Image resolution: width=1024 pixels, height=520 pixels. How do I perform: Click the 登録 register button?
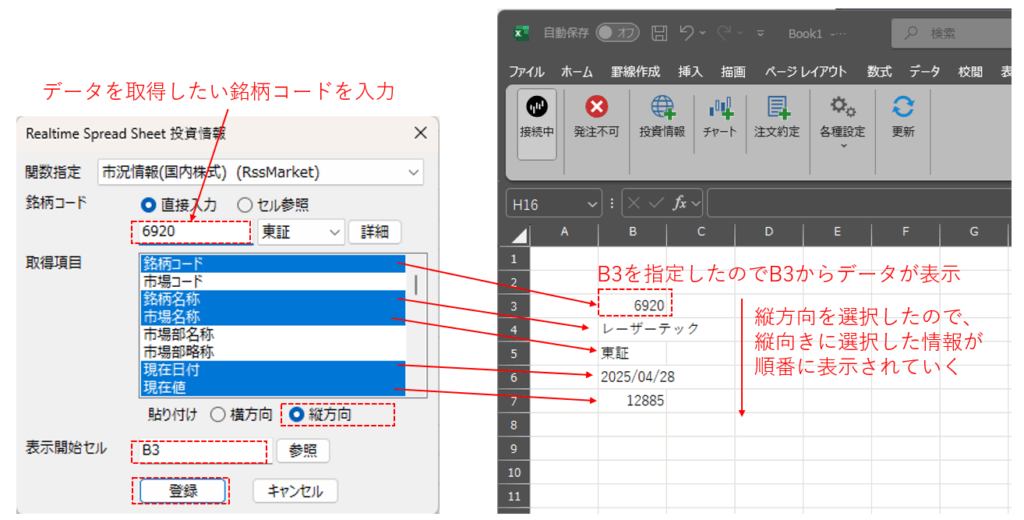click(183, 491)
